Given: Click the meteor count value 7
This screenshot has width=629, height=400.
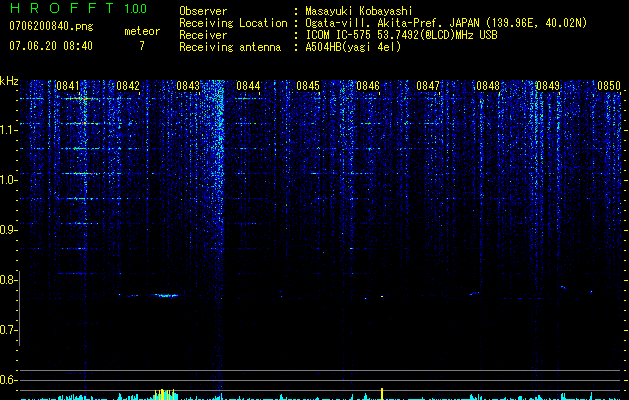Looking at the screenshot, I should (142, 46).
